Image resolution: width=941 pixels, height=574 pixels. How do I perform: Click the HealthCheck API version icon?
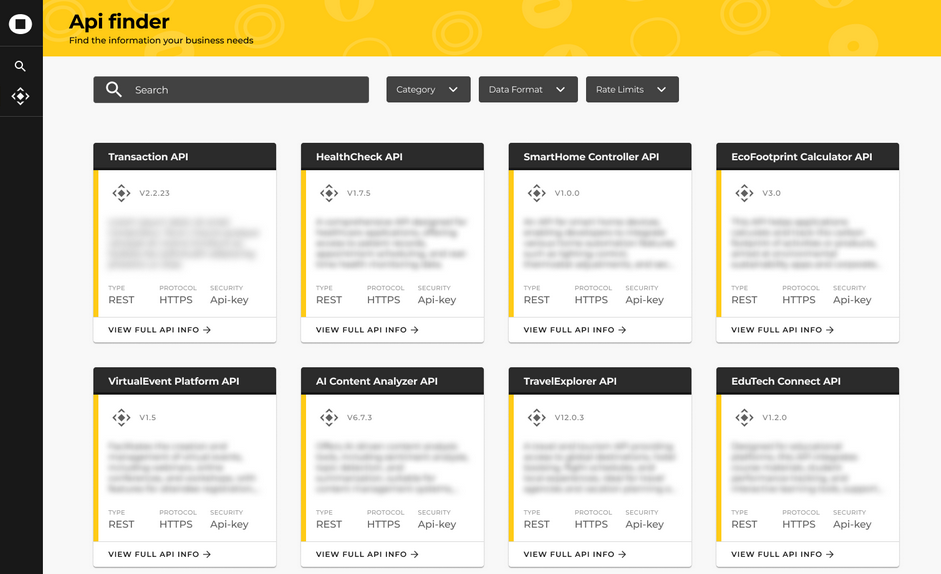pos(329,193)
